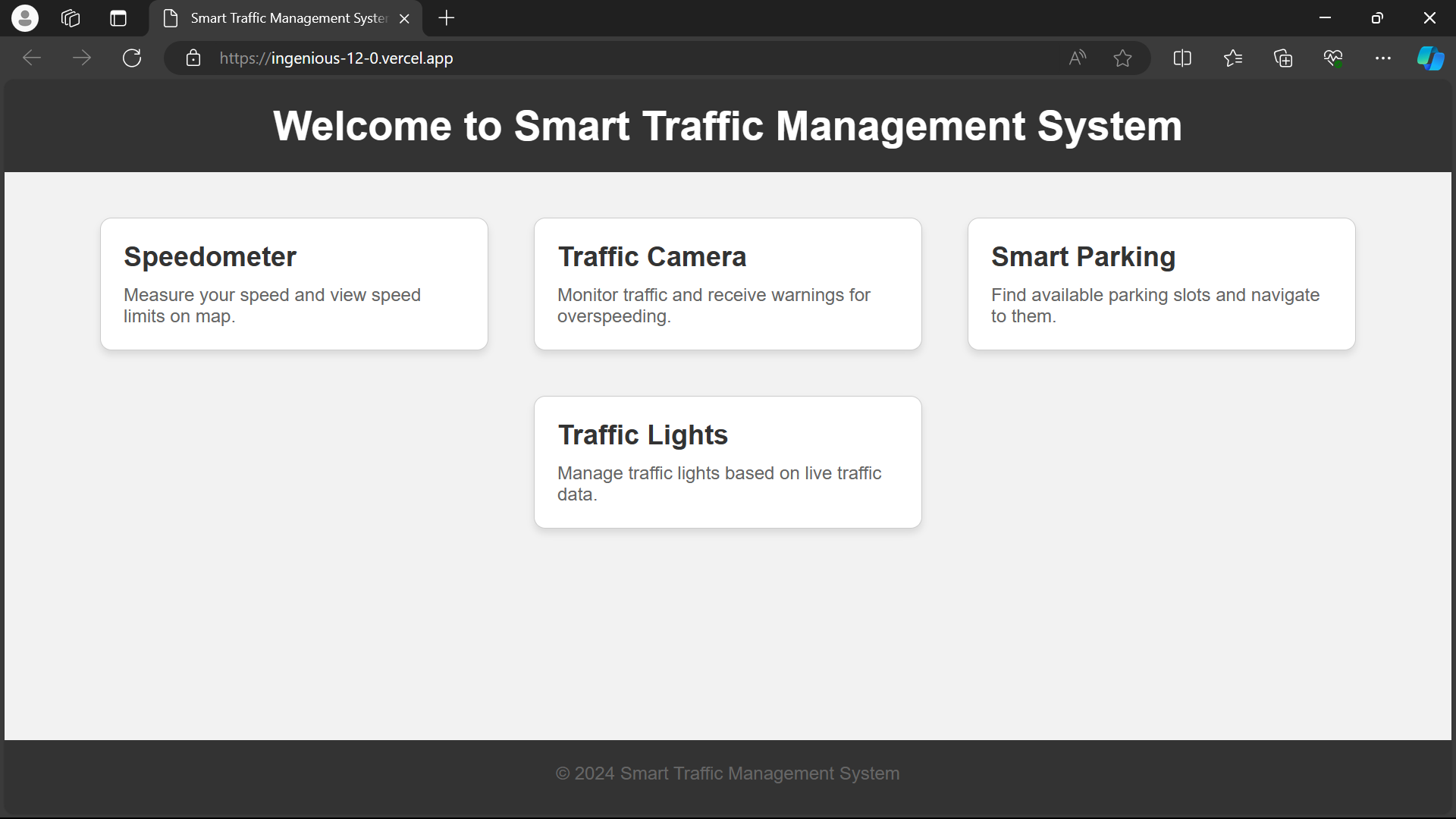Open the Traffic Camera card
This screenshot has width=1456, height=819.
click(728, 284)
